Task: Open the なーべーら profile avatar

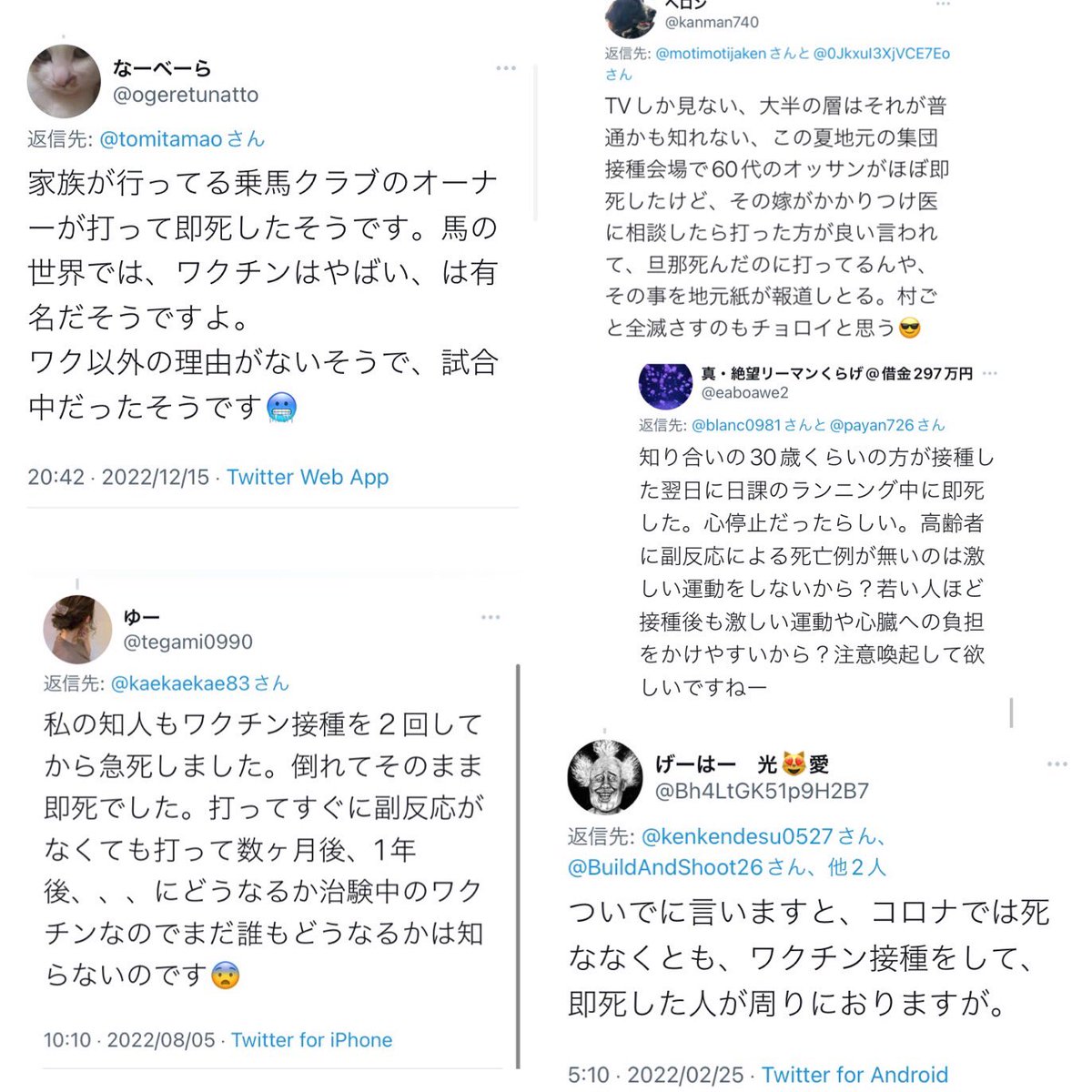Action: pyautogui.click(x=64, y=81)
